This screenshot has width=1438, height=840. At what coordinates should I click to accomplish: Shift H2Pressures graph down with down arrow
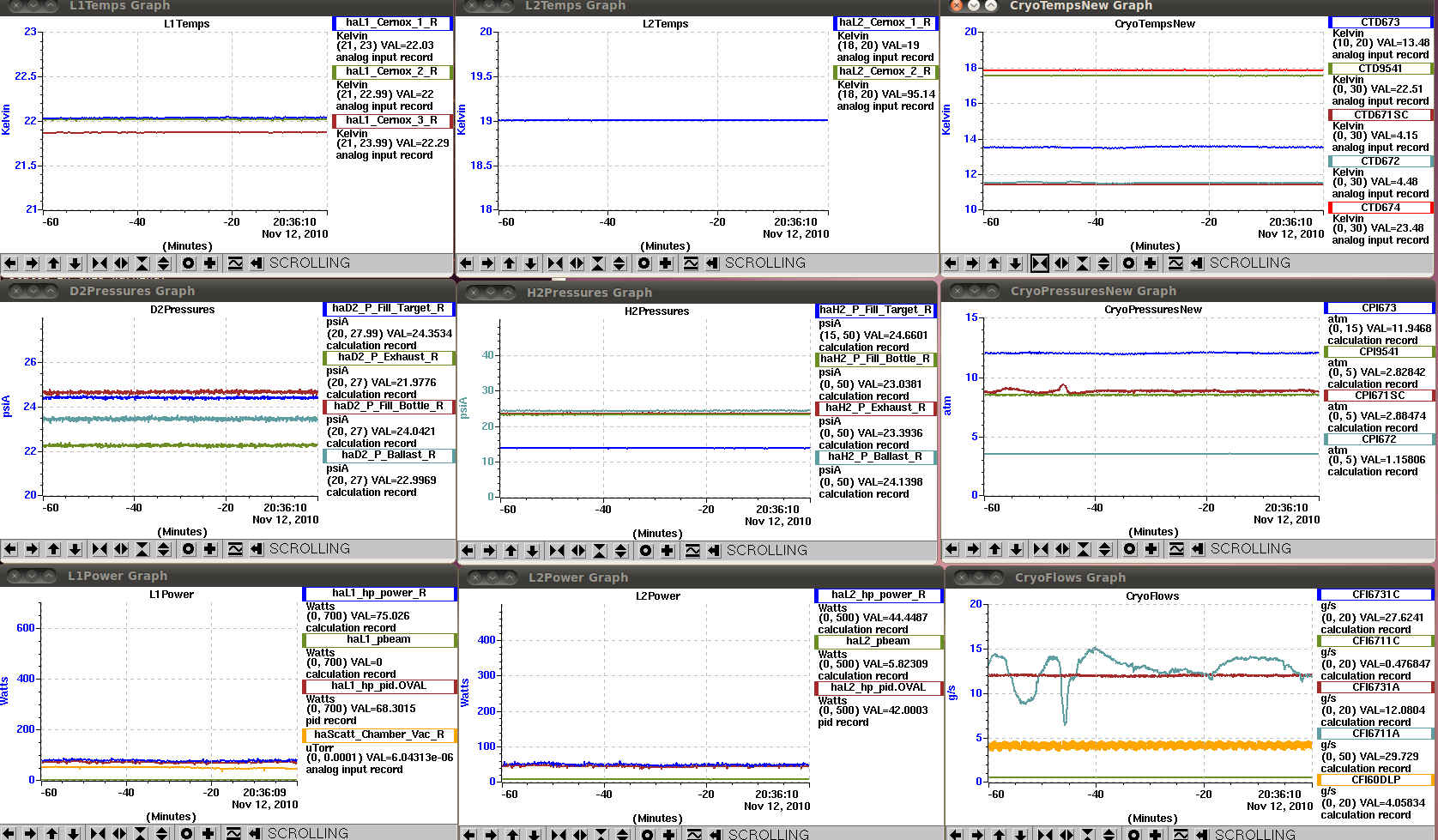pos(533,551)
